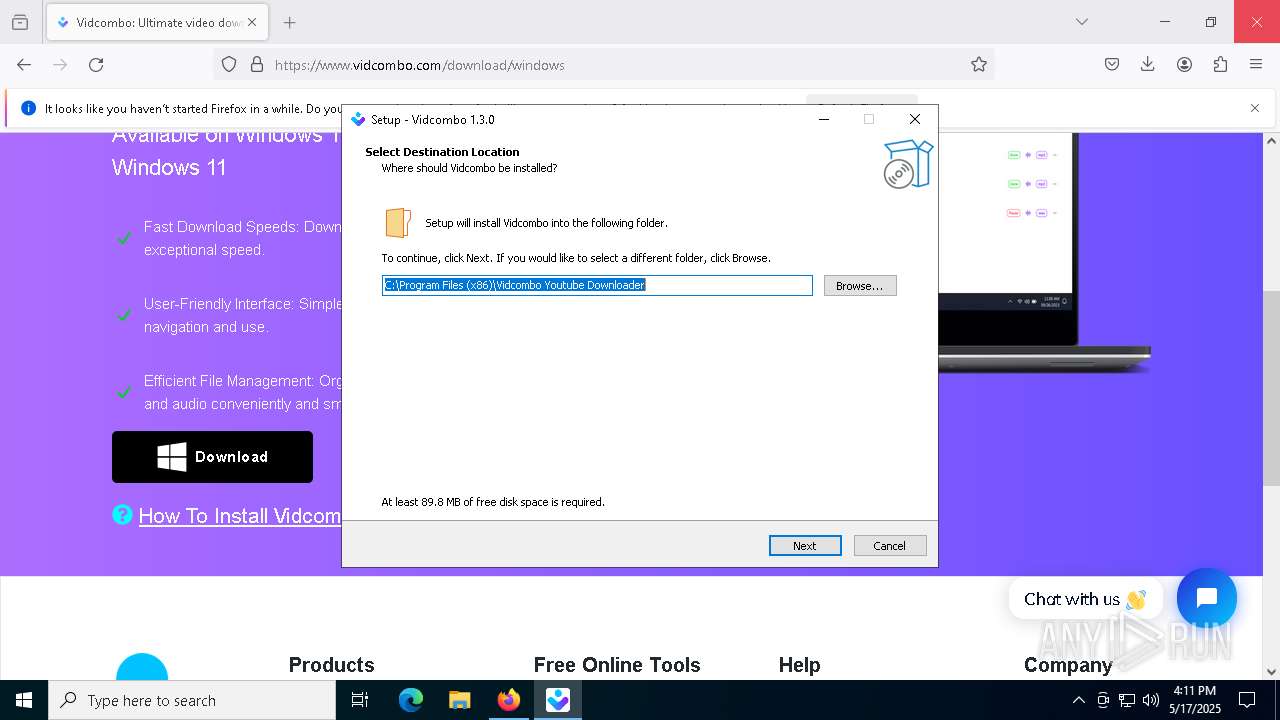Click the page scrollbar down arrow
This screenshot has height=720, width=1280.
[1272, 672]
